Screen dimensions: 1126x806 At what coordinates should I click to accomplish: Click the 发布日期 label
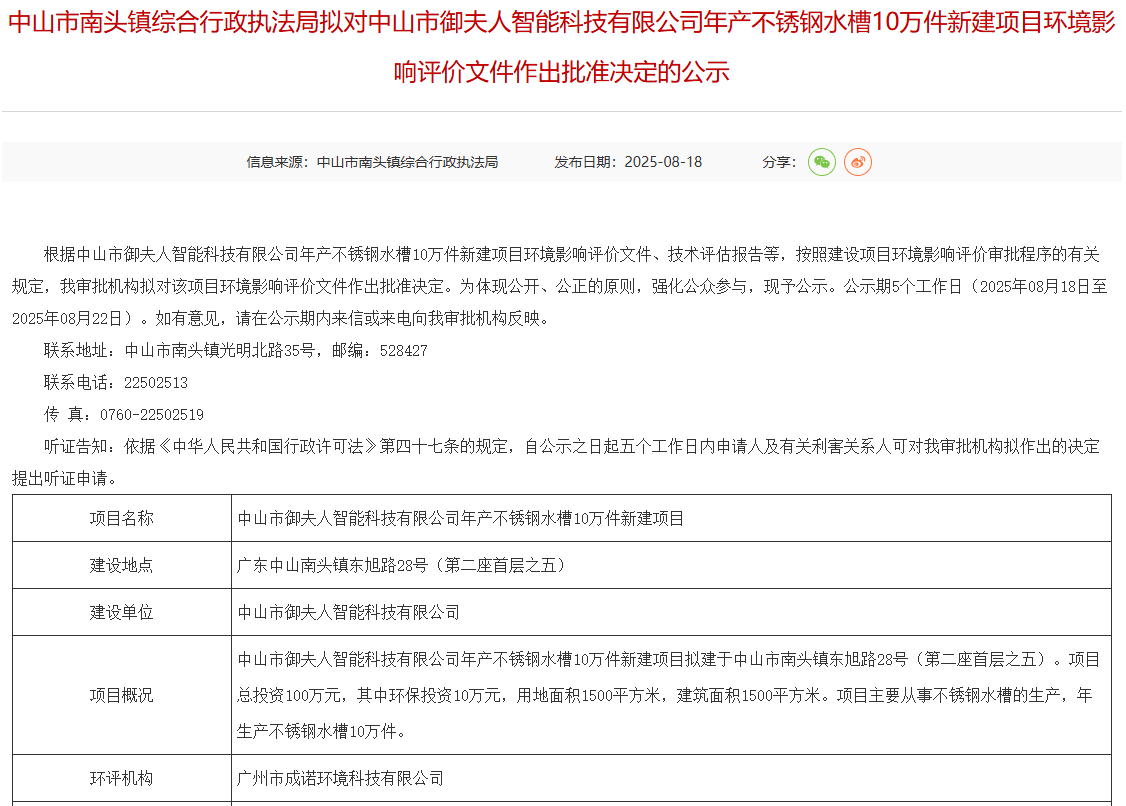point(586,162)
